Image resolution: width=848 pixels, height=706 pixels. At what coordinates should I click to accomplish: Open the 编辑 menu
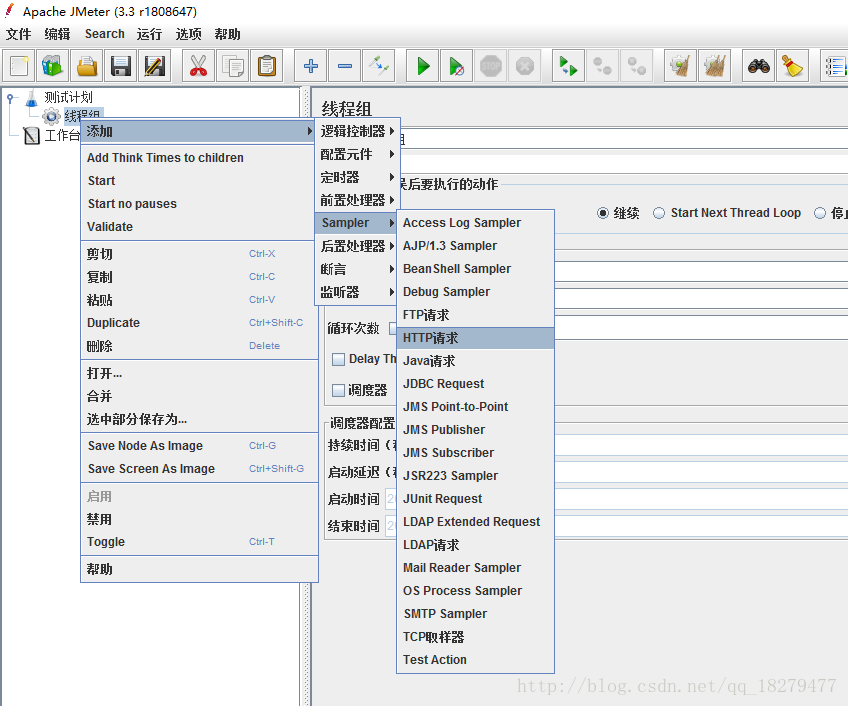57,34
